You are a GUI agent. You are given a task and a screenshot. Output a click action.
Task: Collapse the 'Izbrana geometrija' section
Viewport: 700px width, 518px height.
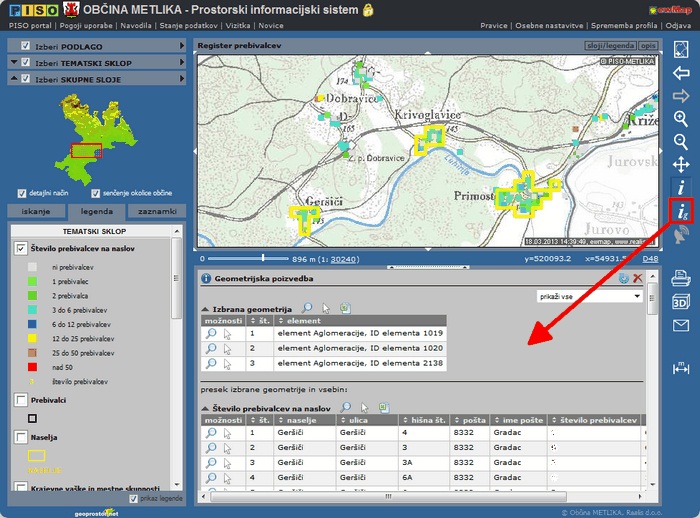[x=205, y=310]
